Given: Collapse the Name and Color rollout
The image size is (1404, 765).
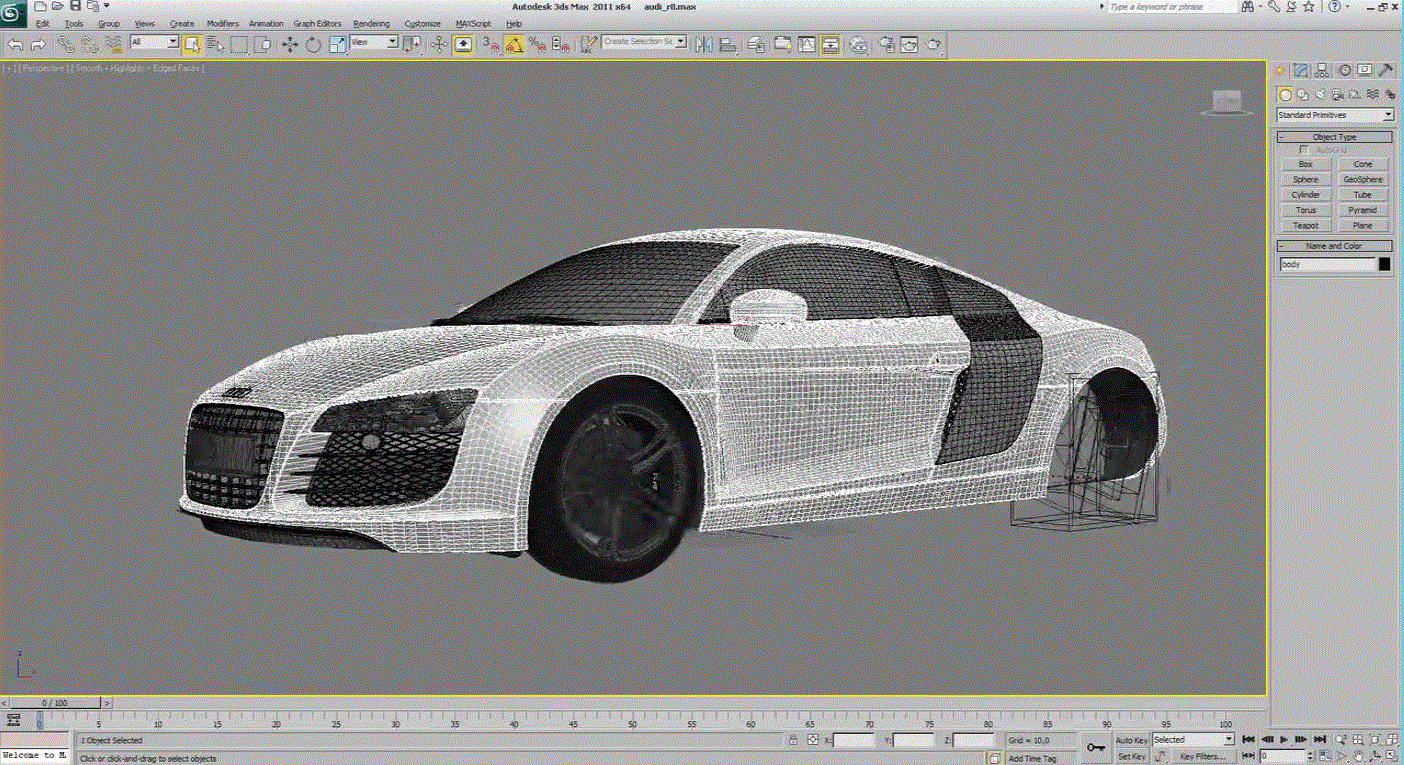Looking at the screenshot, I should point(1335,246).
